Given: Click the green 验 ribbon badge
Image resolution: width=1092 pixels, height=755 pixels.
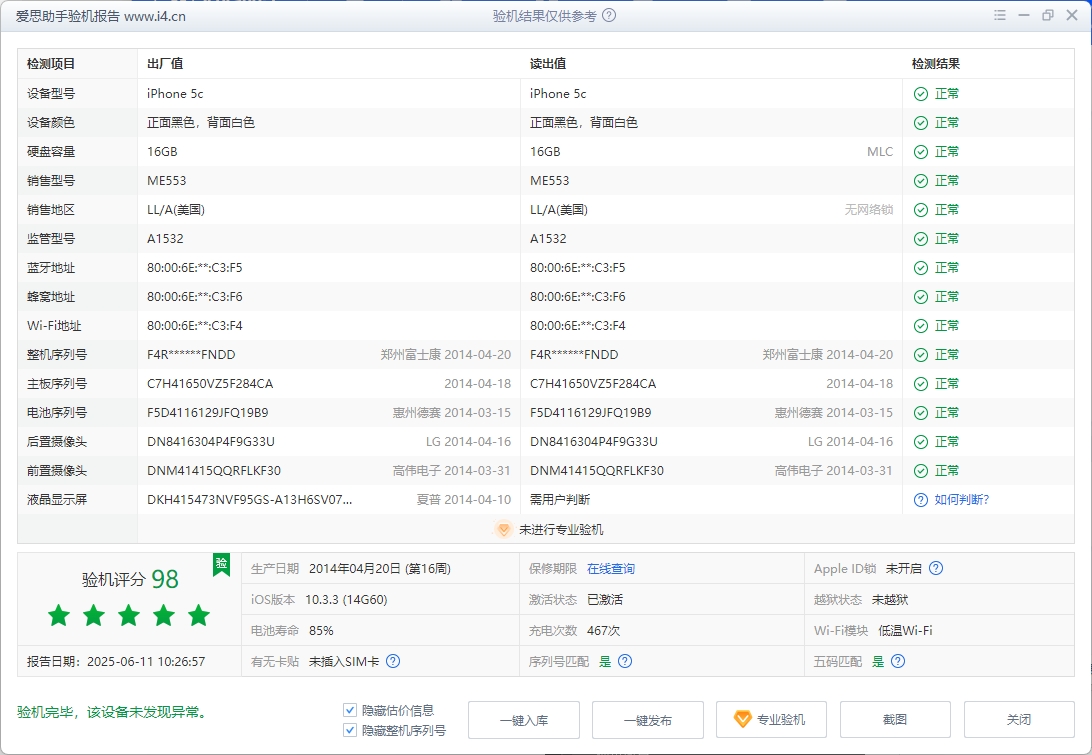Looking at the screenshot, I should (x=221, y=564).
